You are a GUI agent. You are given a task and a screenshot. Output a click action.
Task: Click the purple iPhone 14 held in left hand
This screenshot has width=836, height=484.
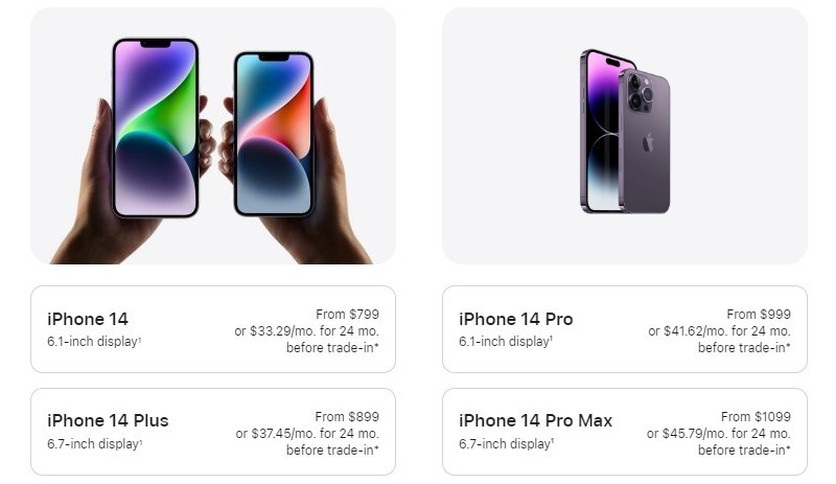tap(155, 128)
